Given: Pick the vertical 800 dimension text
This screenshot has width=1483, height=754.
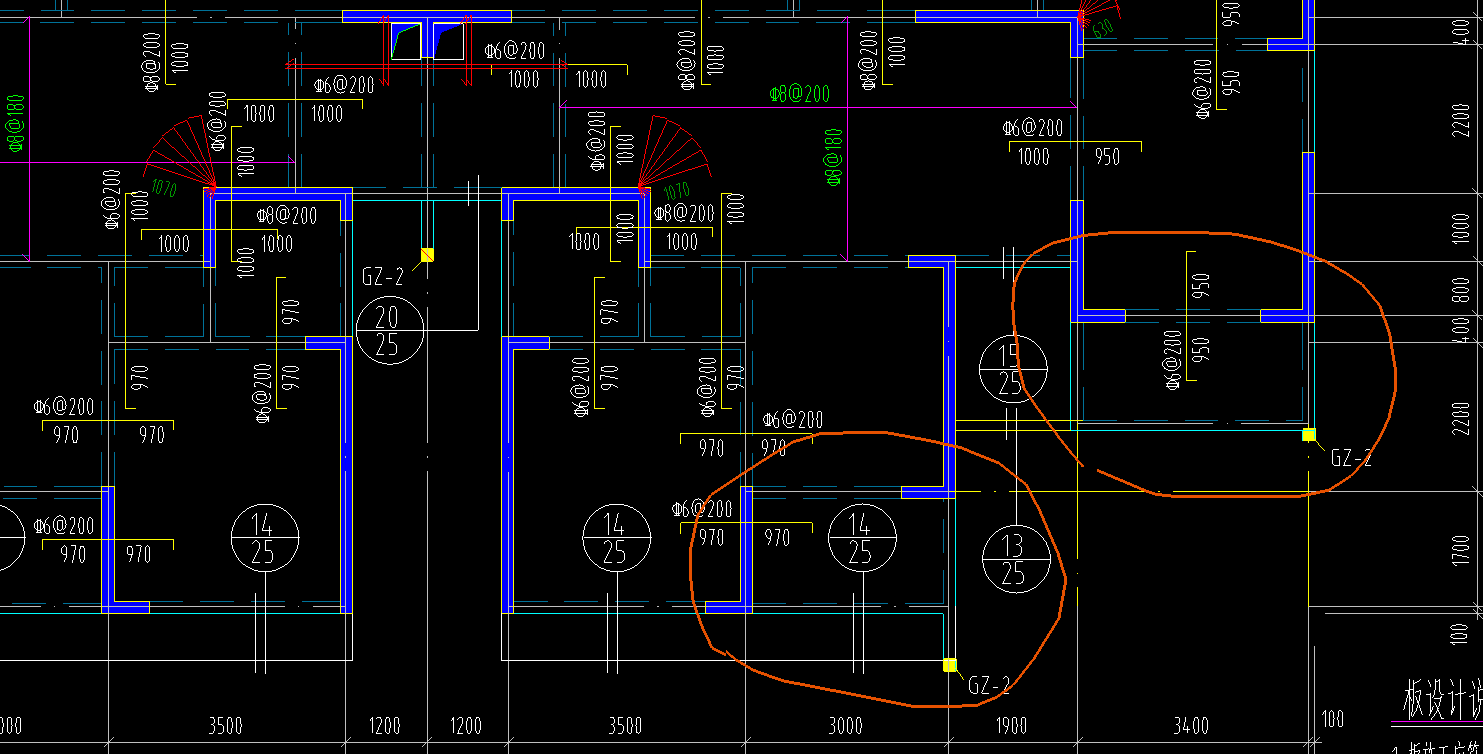Looking at the screenshot, I should tap(1460, 288).
